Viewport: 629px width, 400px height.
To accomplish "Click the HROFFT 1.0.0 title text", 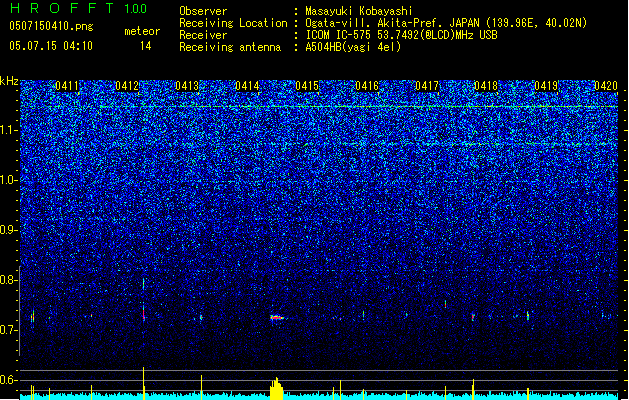I will click(x=79, y=8).
